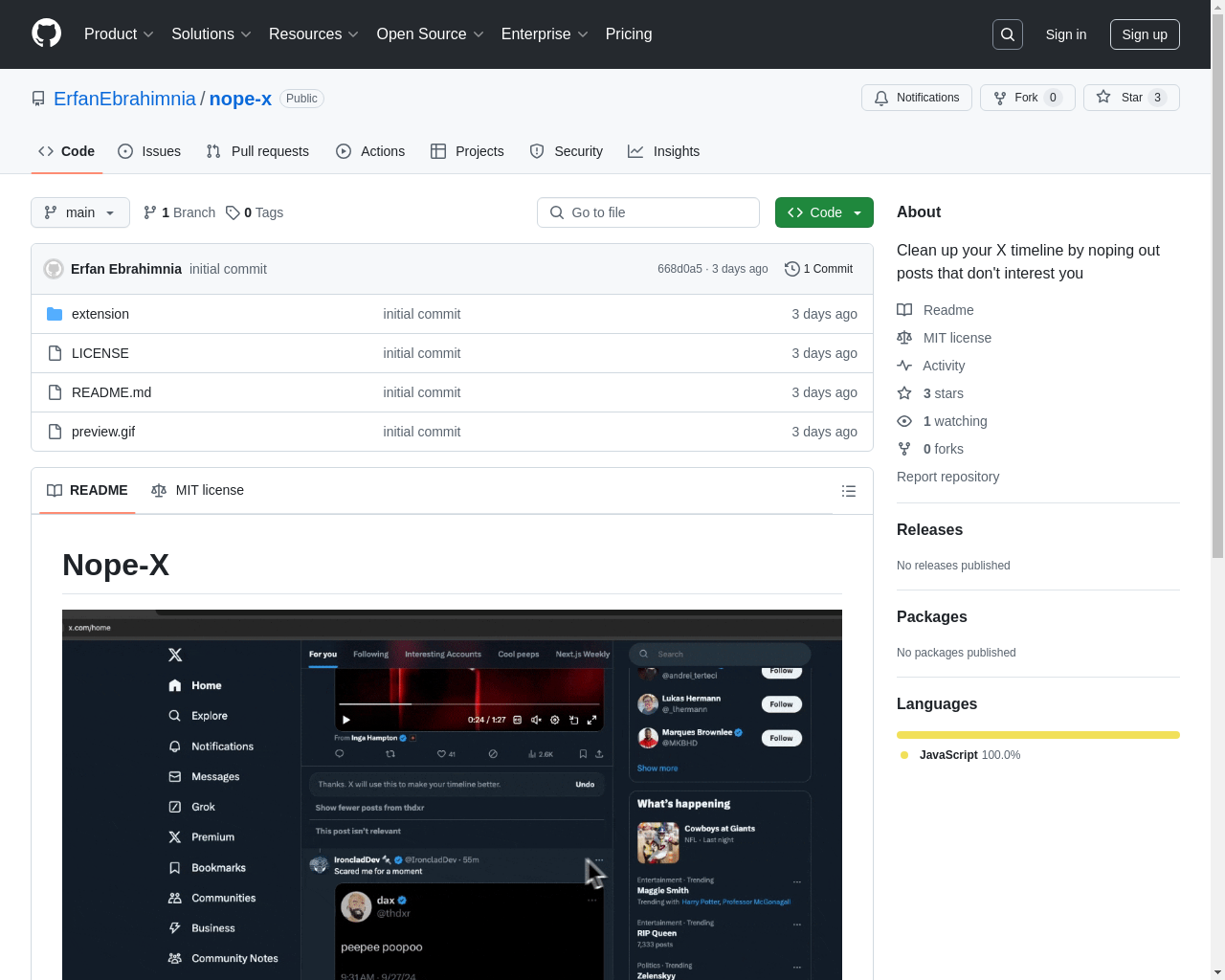The width and height of the screenshot is (1225, 980).
Task: View 1 Branch link
Action: coord(179,212)
